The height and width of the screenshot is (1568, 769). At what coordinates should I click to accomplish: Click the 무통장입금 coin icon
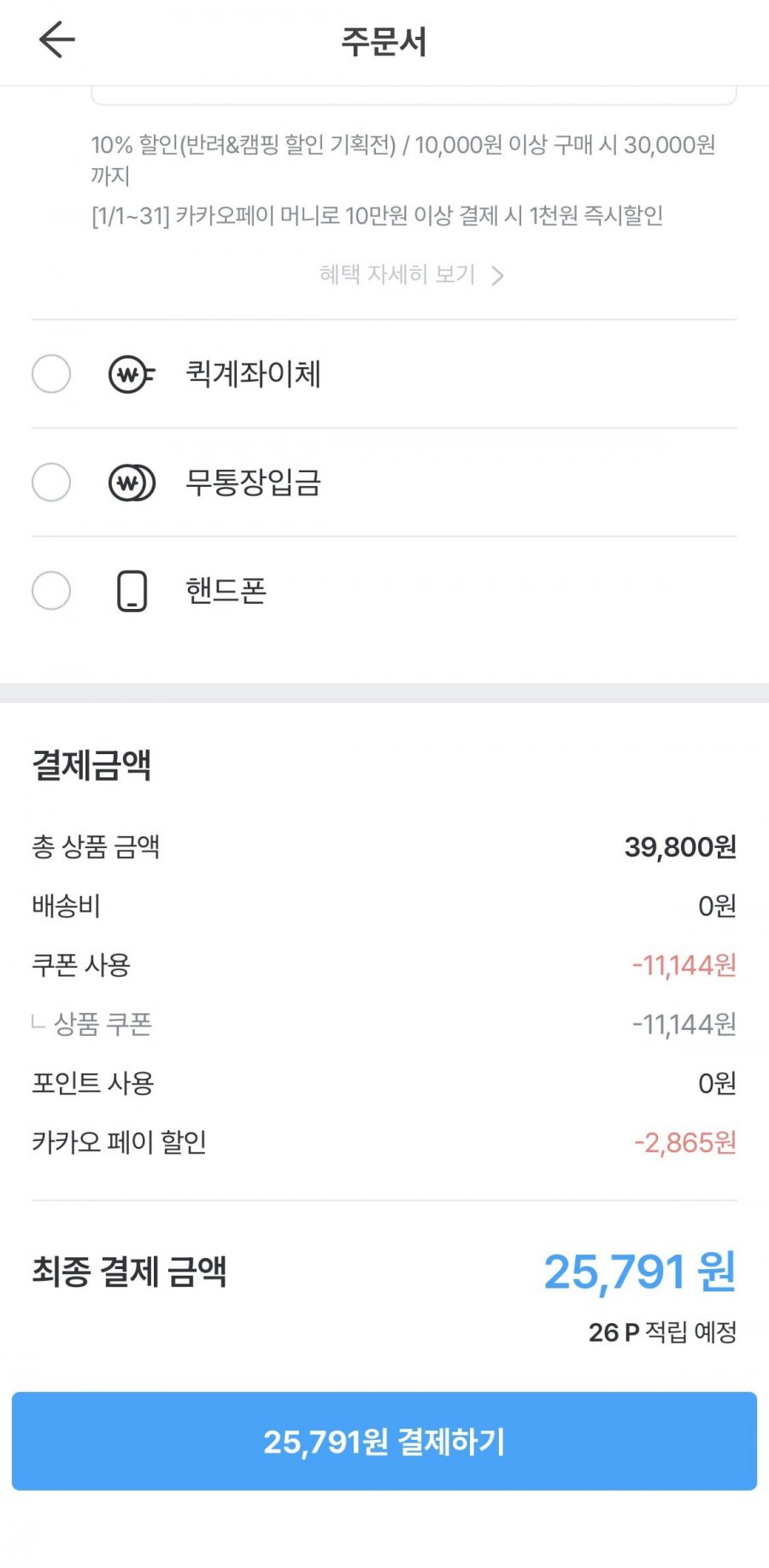point(132,483)
